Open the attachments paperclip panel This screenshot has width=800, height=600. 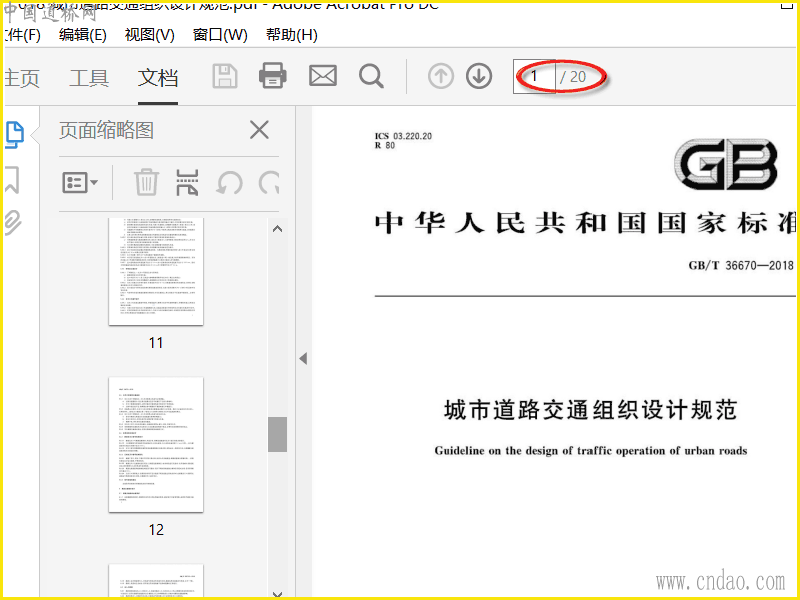13,222
